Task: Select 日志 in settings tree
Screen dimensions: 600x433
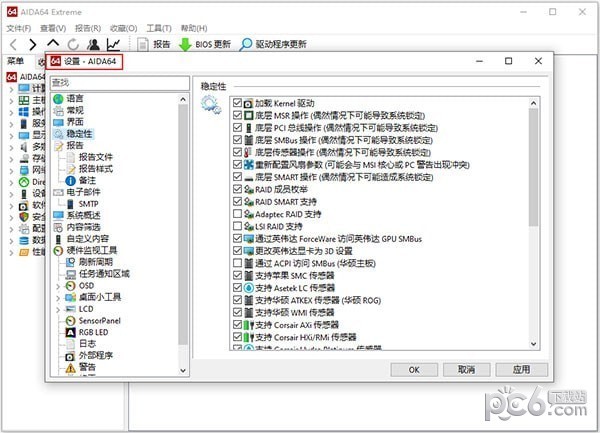Action: (x=87, y=344)
